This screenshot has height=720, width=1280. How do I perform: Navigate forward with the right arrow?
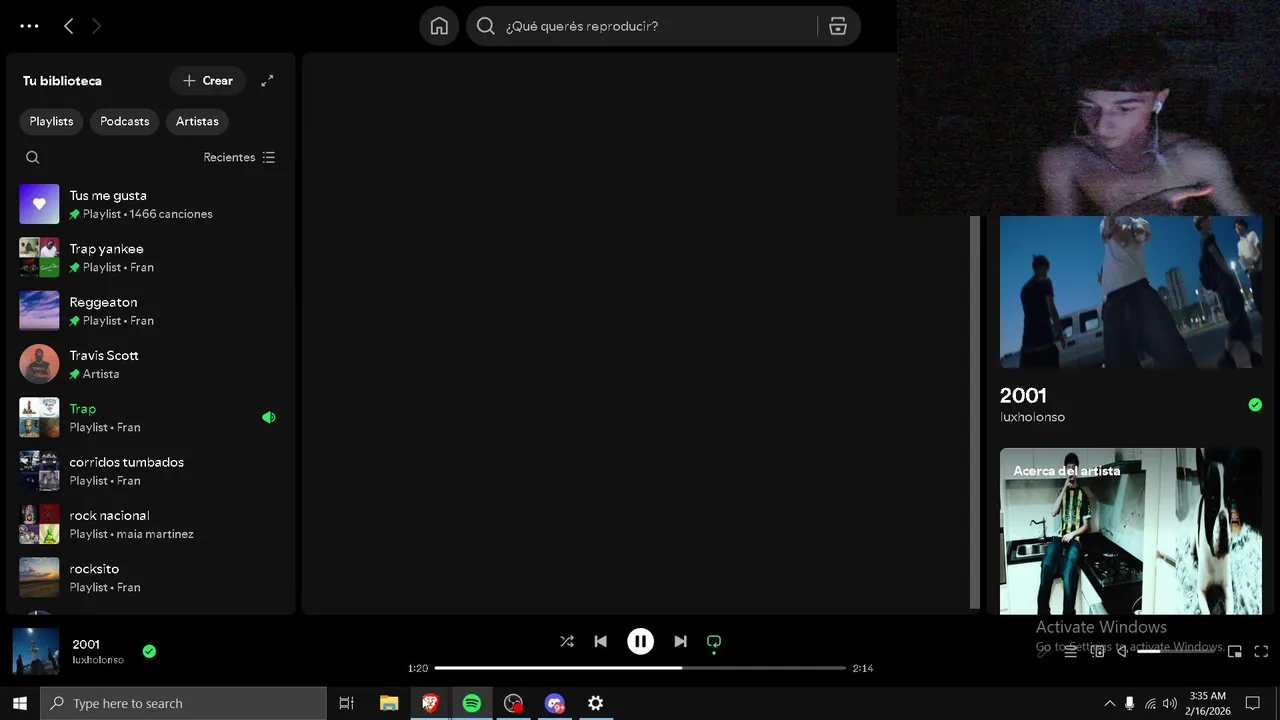click(97, 26)
